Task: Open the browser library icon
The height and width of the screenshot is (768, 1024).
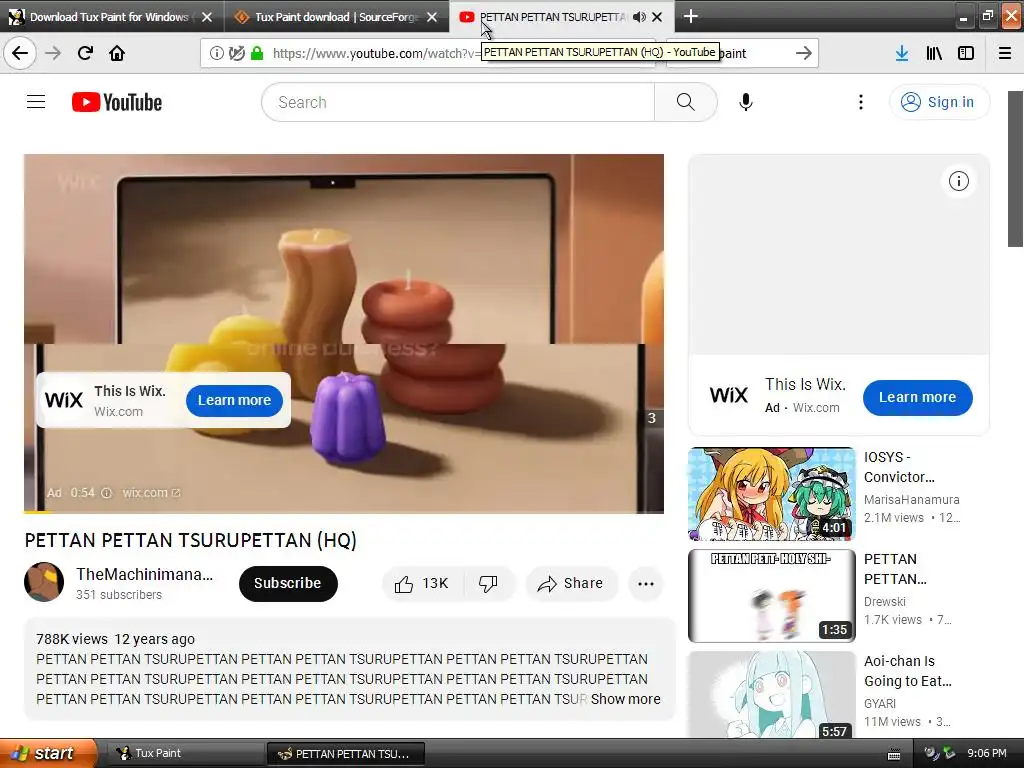Action: [x=934, y=53]
